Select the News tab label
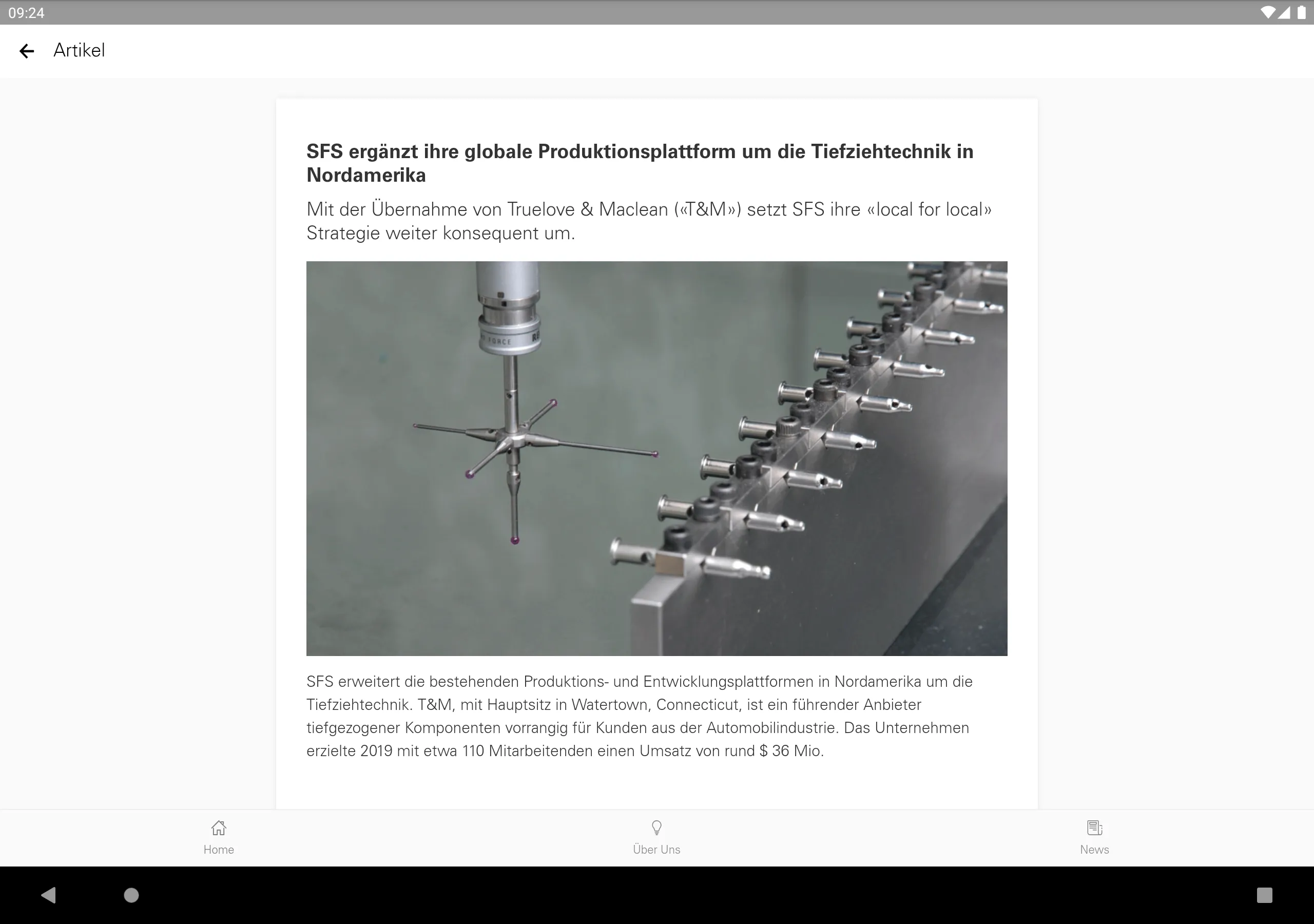The height and width of the screenshot is (924, 1314). tap(1094, 849)
